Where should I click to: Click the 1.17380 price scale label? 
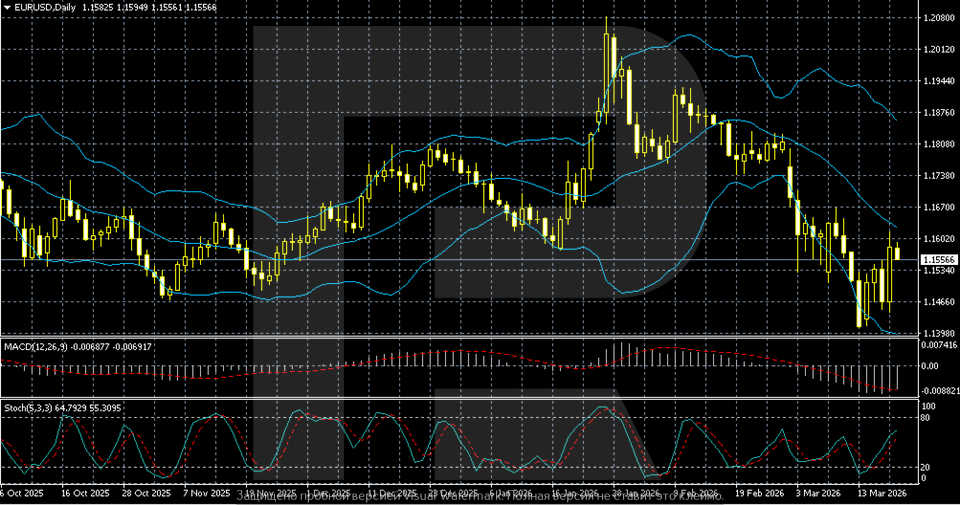pyautogui.click(x=937, y=176)
